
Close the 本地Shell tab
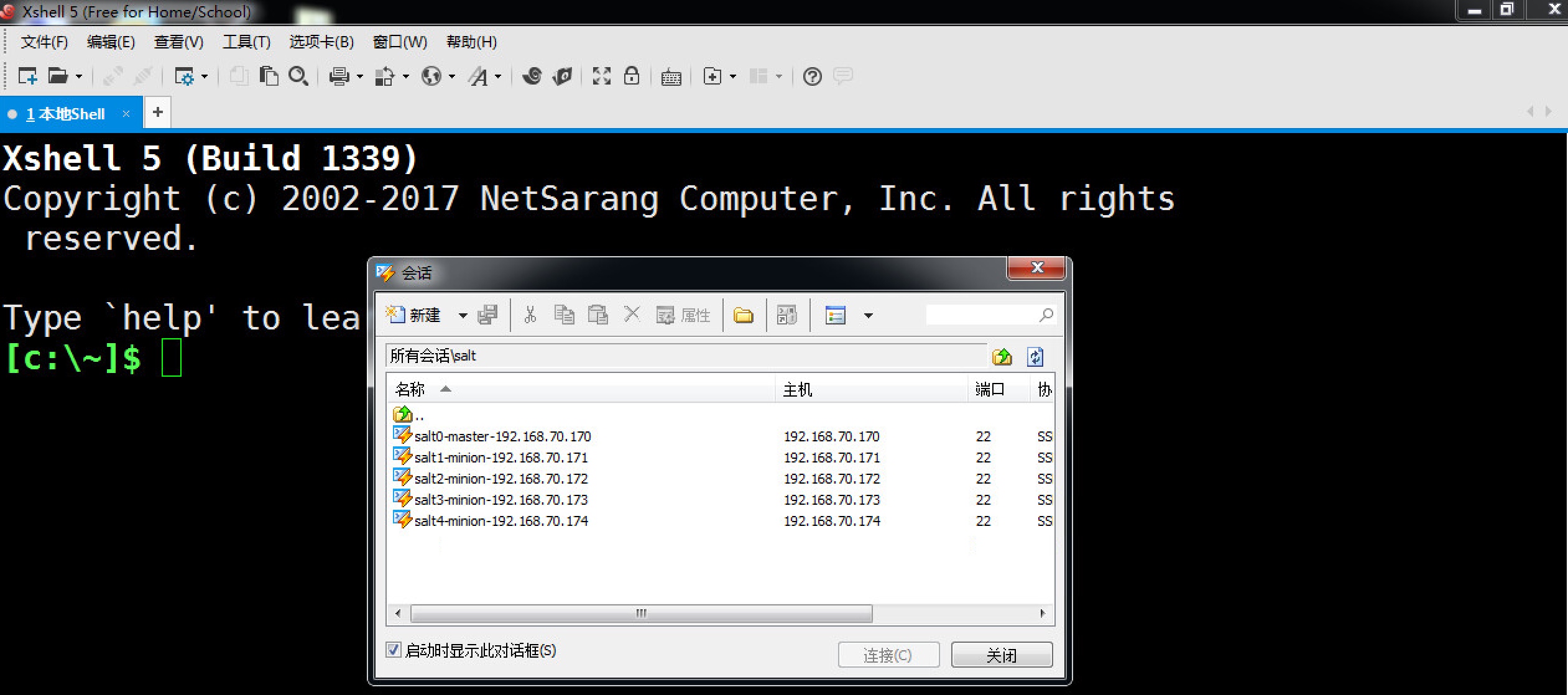[126, 114]
